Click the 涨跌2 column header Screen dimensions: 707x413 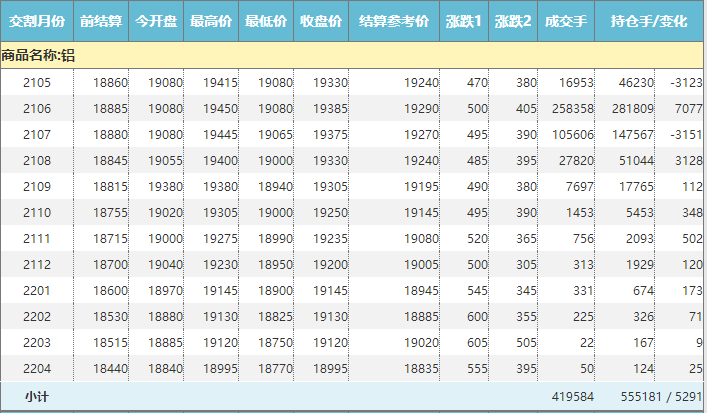[513, 21]
